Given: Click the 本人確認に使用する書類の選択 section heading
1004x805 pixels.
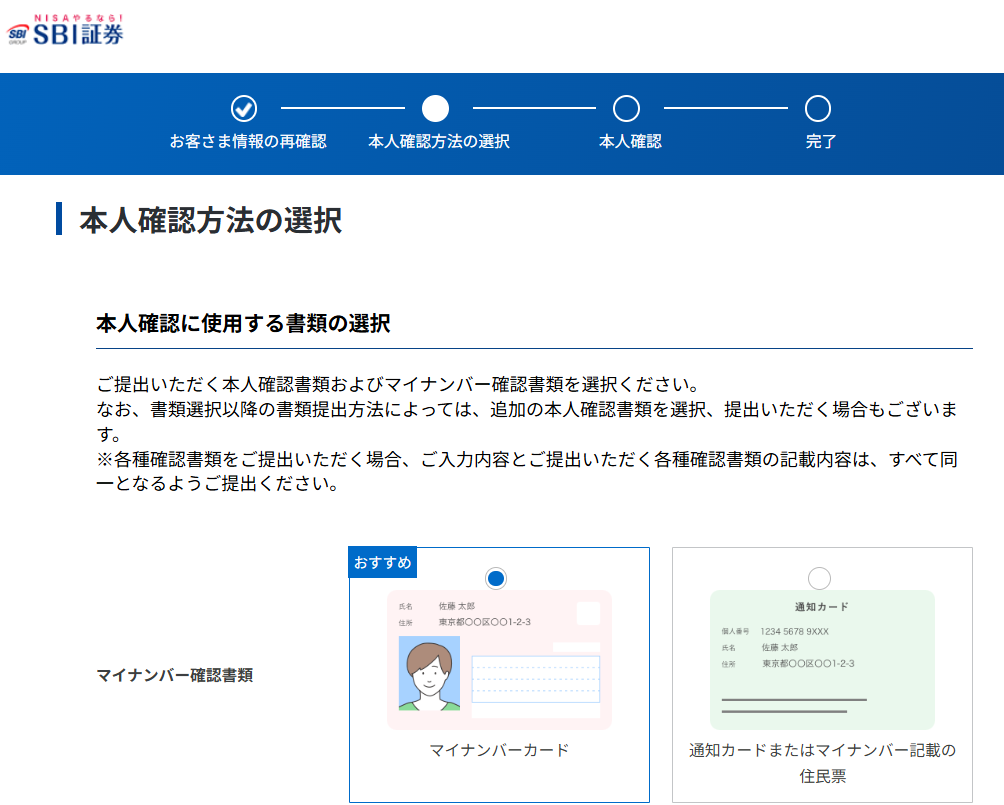Looking at the screenshot, I should 243,323.
